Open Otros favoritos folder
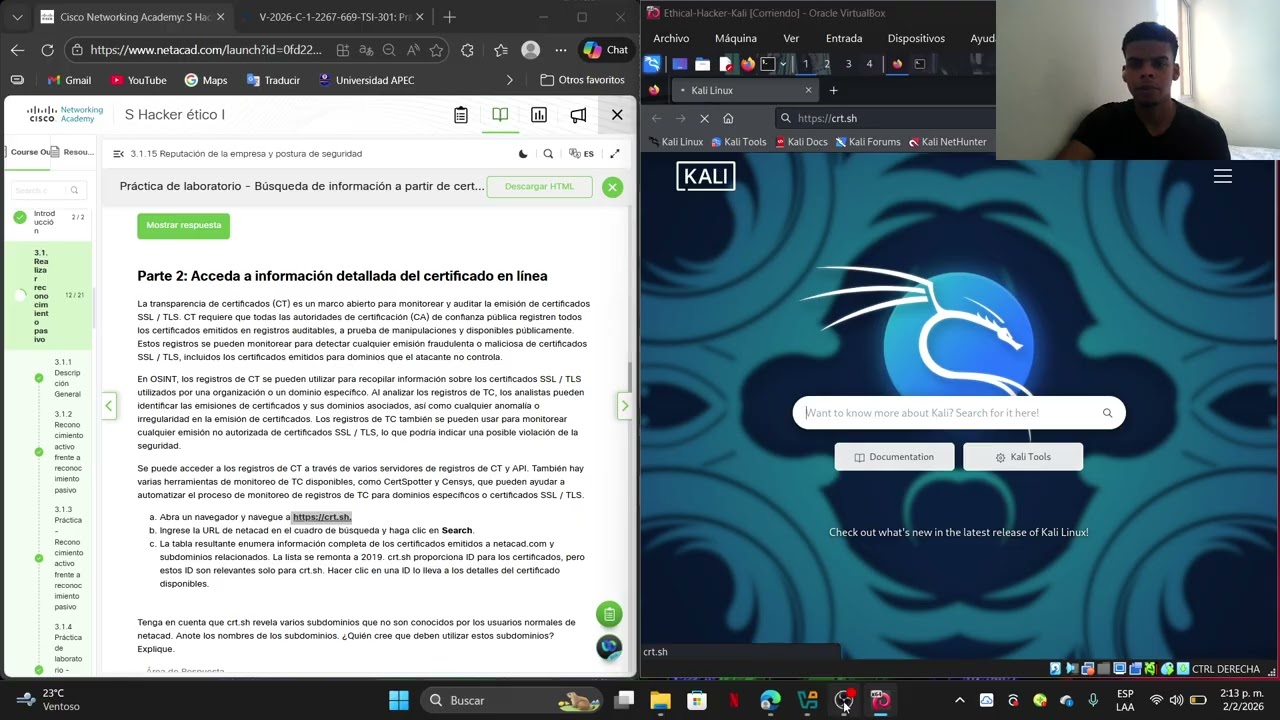Viewport: 1280px width, 720px height. (582, 80)
